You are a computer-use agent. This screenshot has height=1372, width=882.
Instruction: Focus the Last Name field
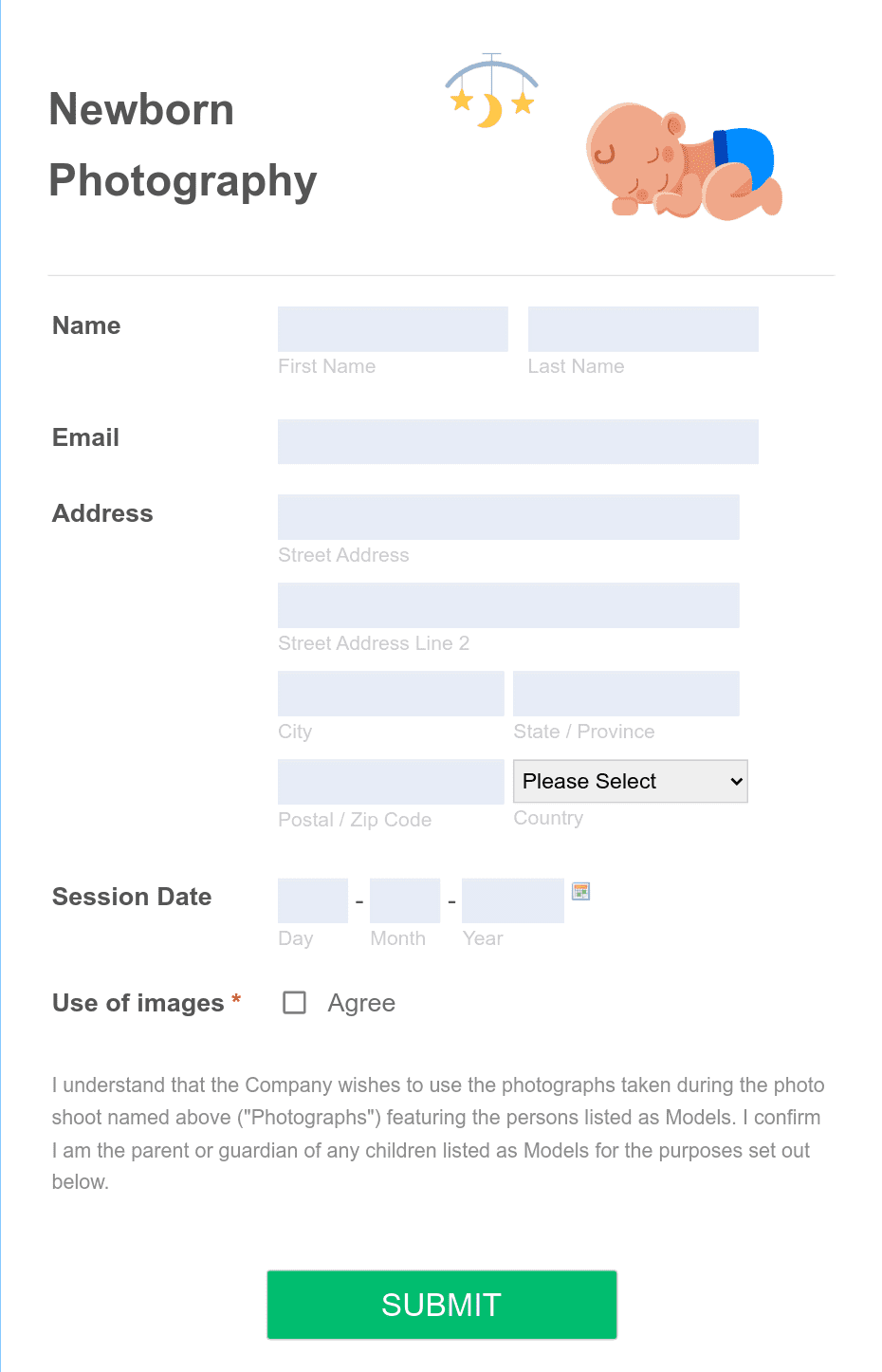(x=643, y=329)
